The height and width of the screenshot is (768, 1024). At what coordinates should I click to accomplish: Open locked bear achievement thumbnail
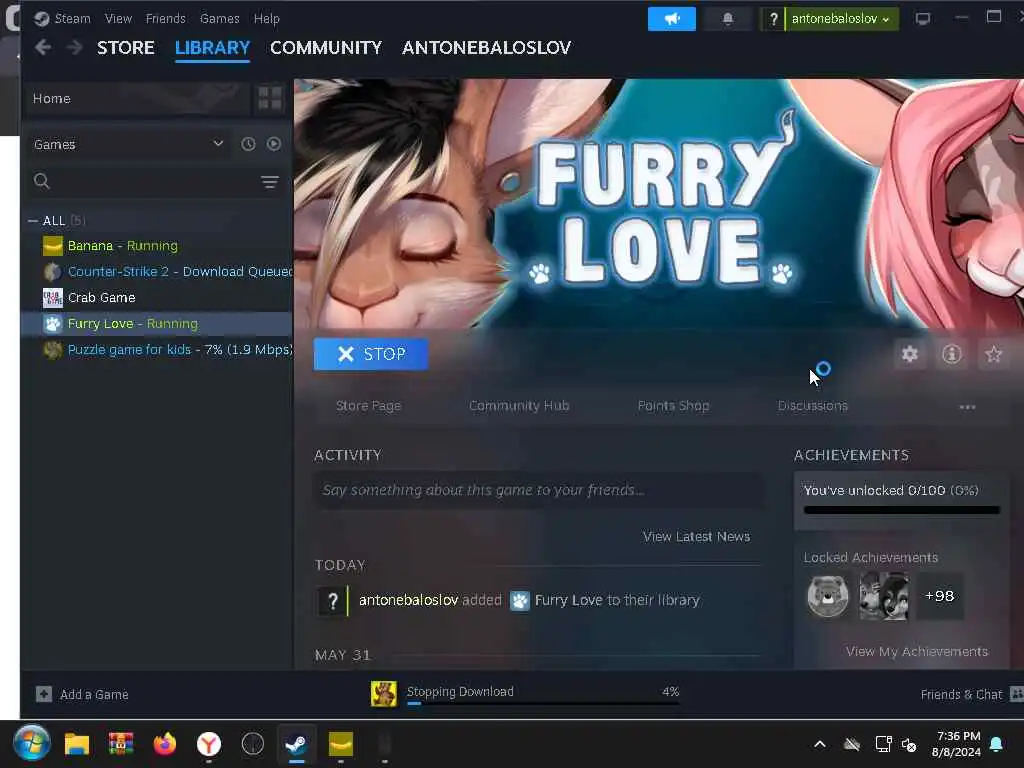pos(827,596)
